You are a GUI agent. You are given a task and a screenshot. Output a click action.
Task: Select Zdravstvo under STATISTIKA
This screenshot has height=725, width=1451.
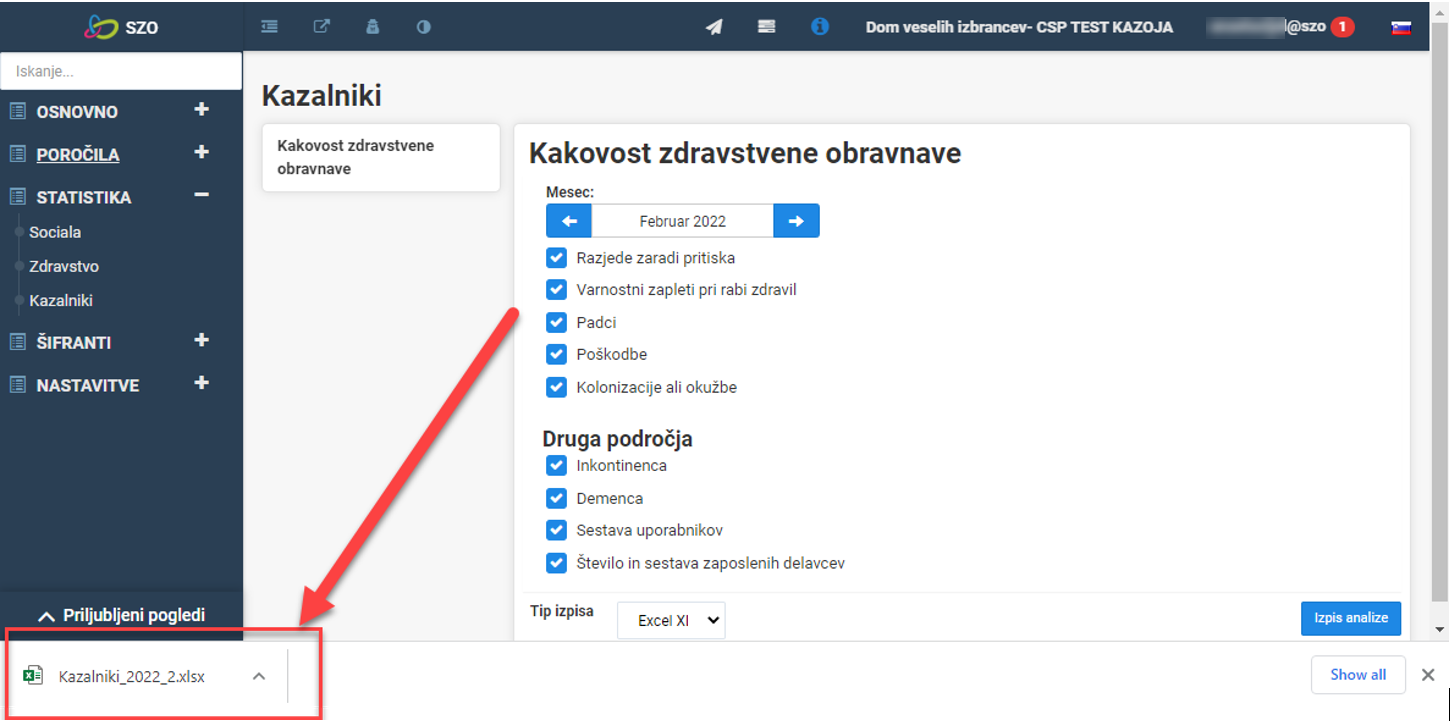pos(64,267)
